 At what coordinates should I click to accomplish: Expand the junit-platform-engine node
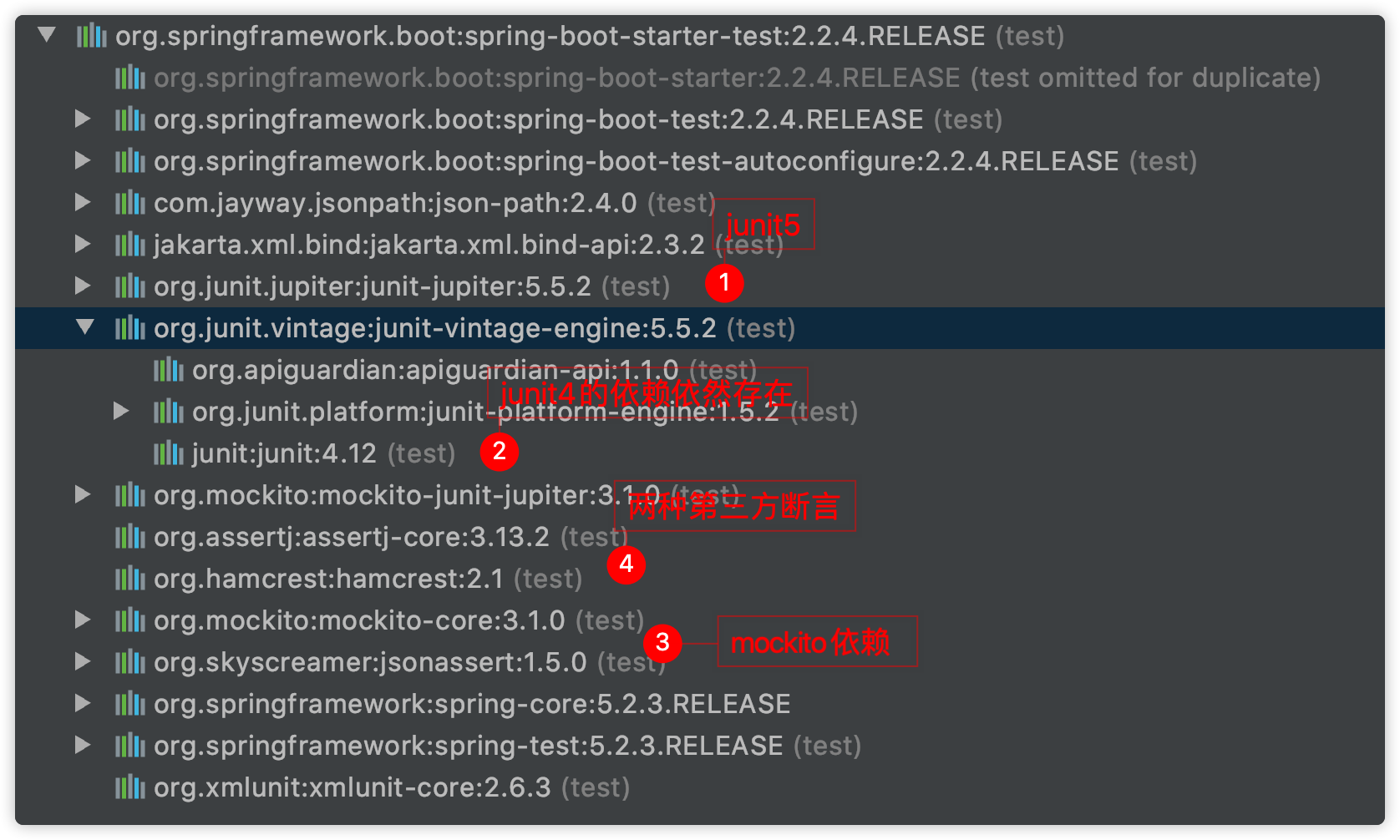pyautogui.click(x=122, y=411)
